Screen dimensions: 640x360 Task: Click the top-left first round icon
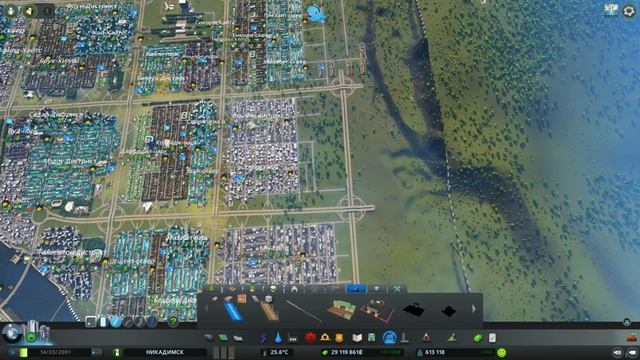(11, 11)
